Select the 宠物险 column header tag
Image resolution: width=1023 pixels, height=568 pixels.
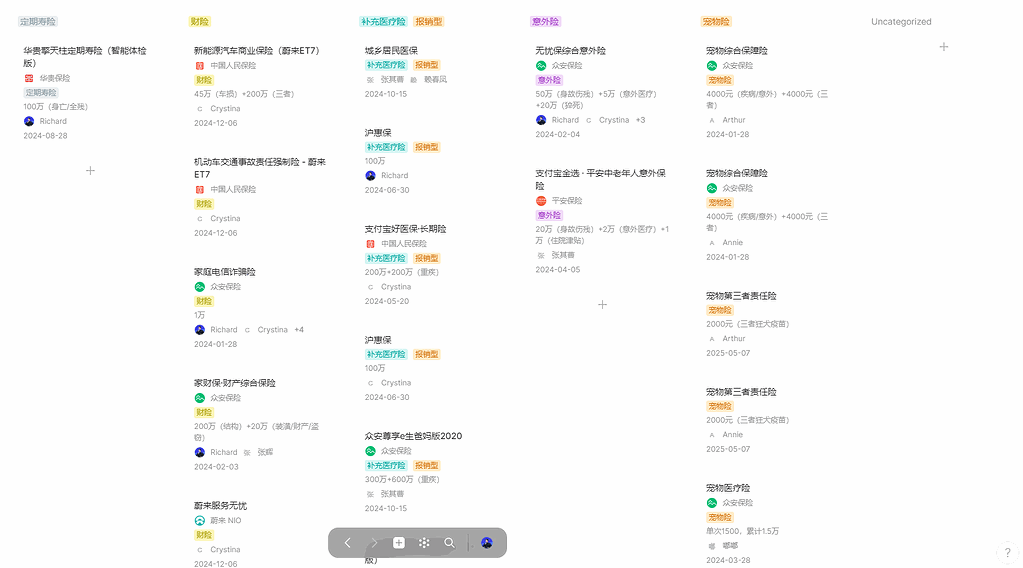coord(716,22)
